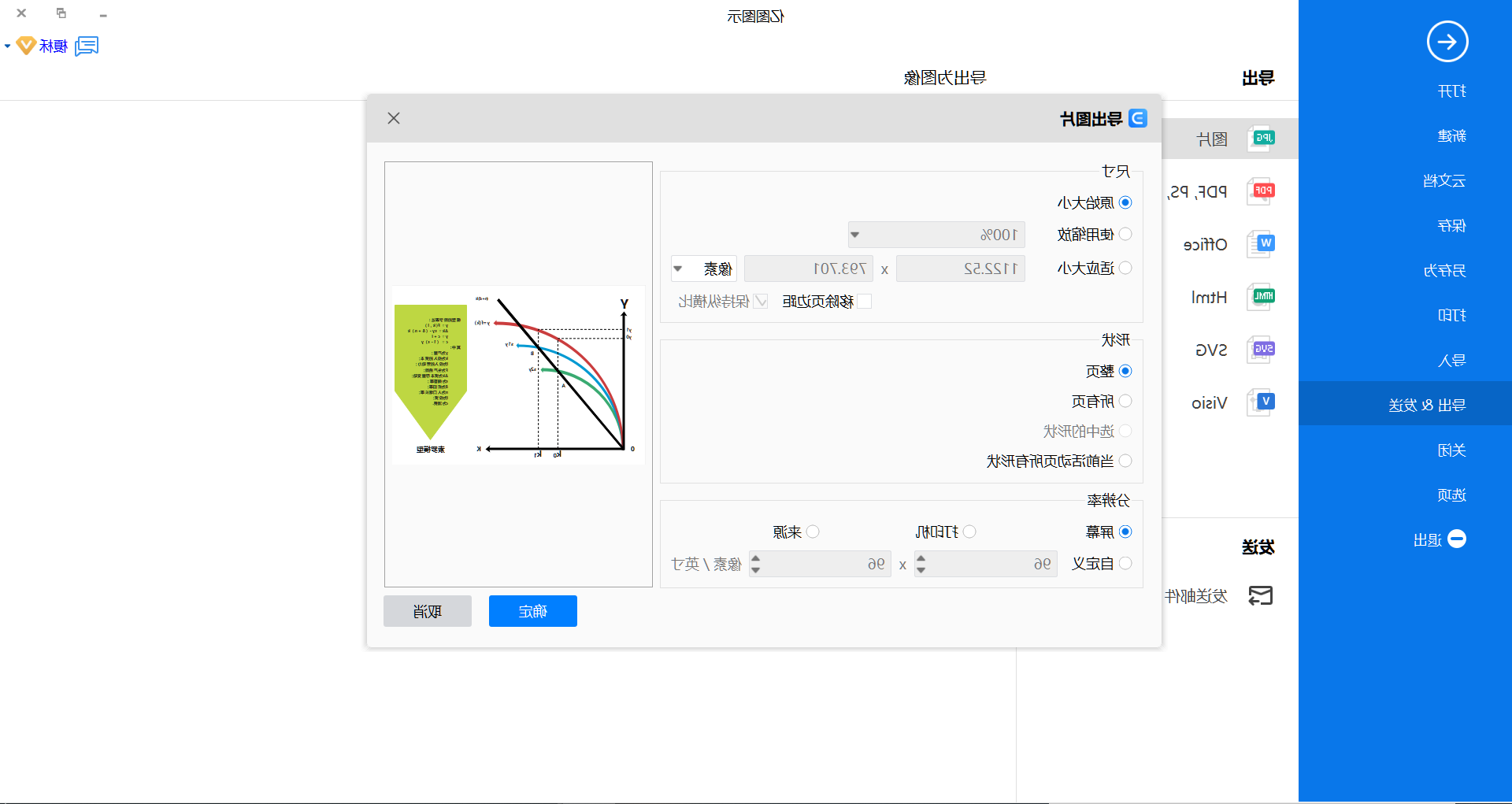Cancel export with 取消 button
The height and width of the screenshot is (804, 1512).
(x=428, y=611)
